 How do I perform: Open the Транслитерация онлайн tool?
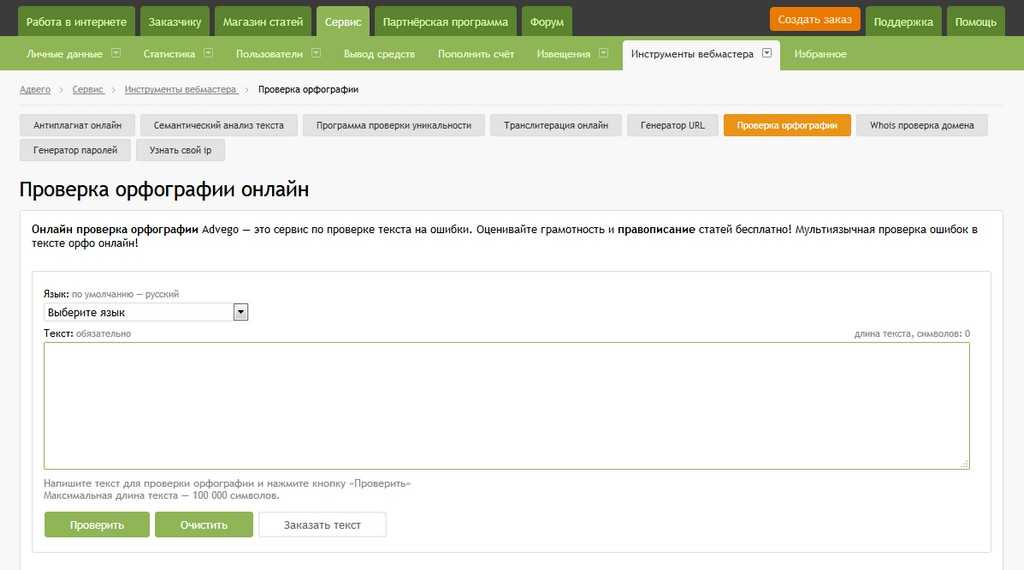coord(556,125)
